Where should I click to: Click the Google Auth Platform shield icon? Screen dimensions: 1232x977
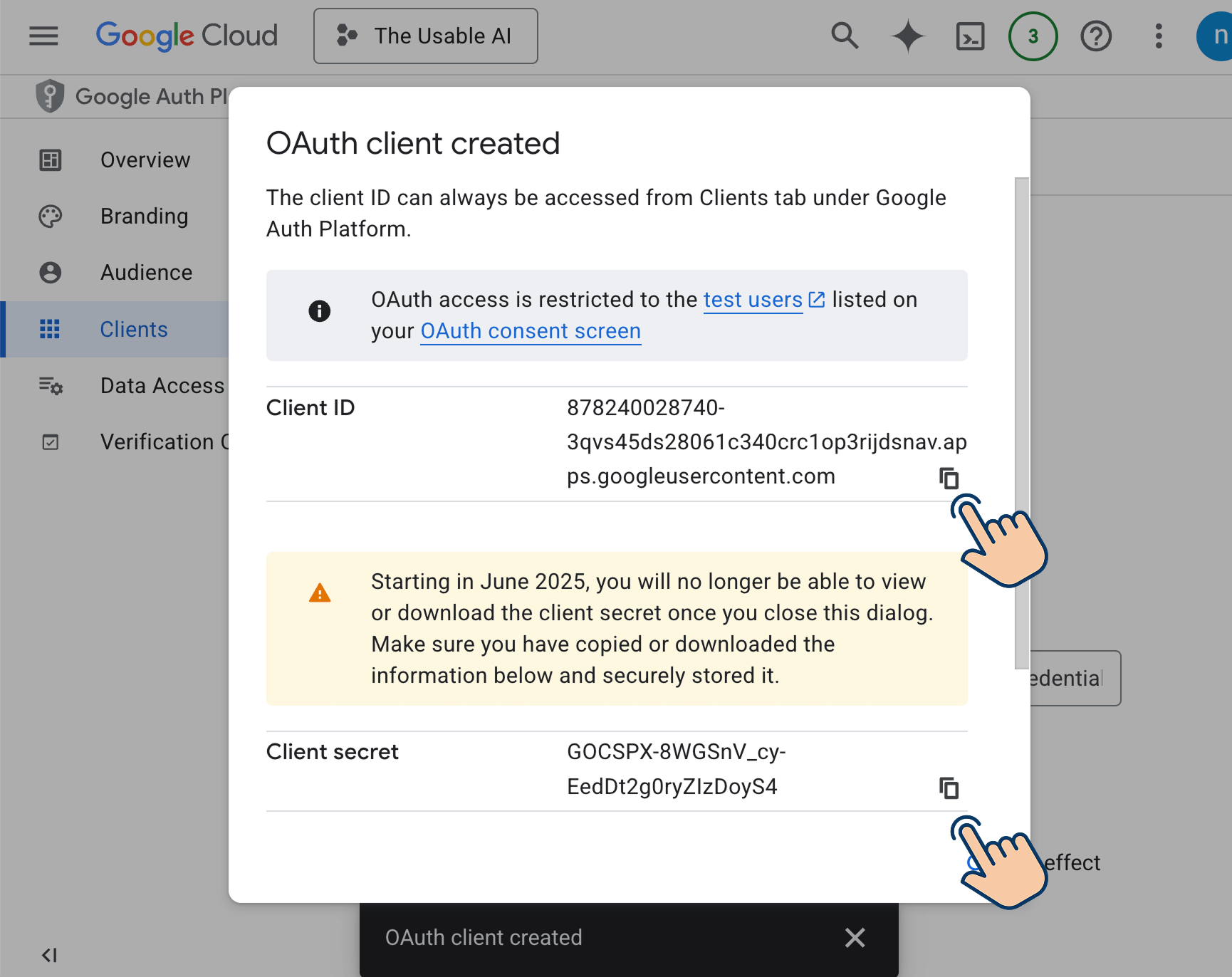click(50, 96)
